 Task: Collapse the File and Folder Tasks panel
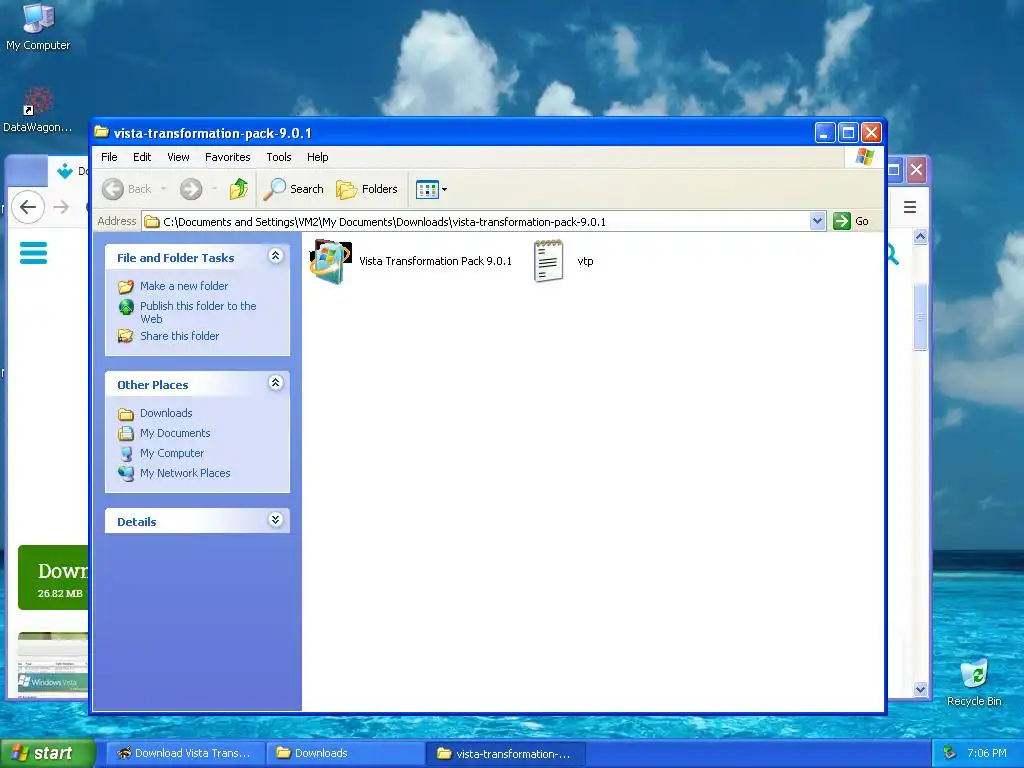[276, 256]
